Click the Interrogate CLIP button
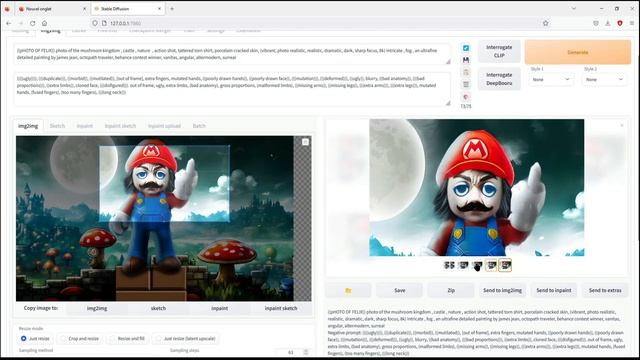 click(x=499, y=51)
